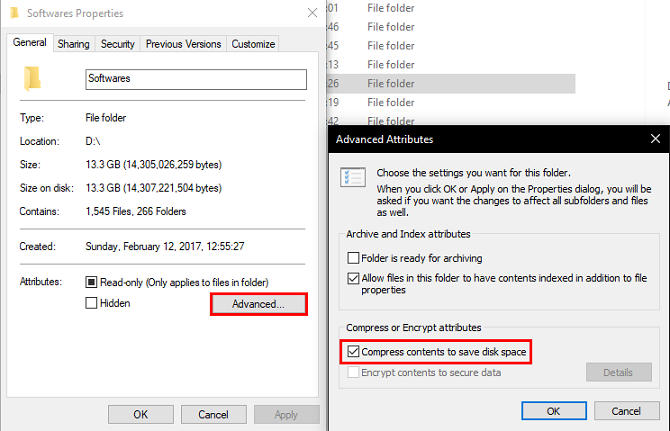Switch to the General tab

tap(30, 44)
